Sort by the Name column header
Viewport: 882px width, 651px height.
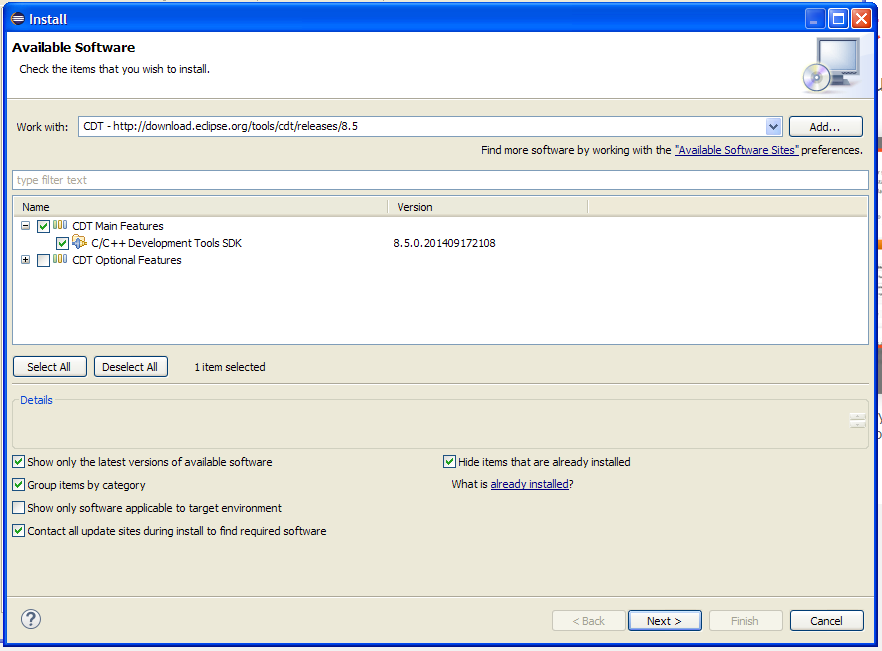click(x=200, y=207)
